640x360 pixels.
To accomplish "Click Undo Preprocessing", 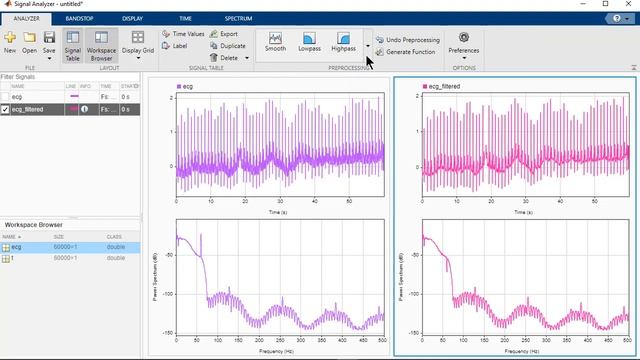I will tap(408, 40).
